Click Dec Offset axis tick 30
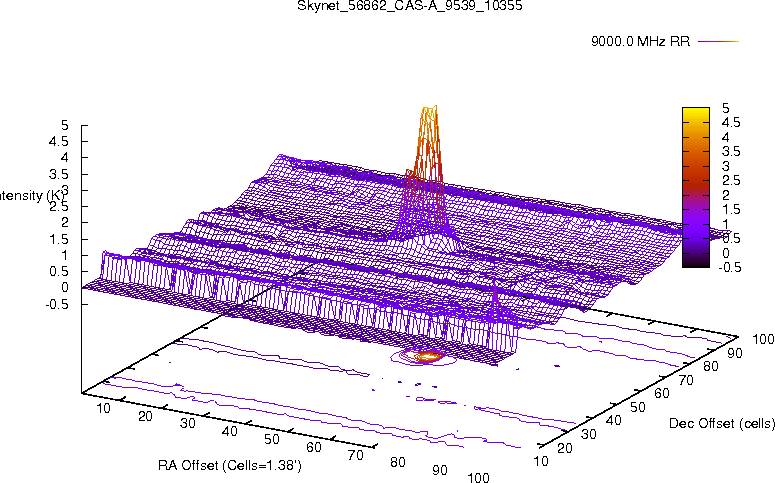Screen dimensions: 775x483 589,435
